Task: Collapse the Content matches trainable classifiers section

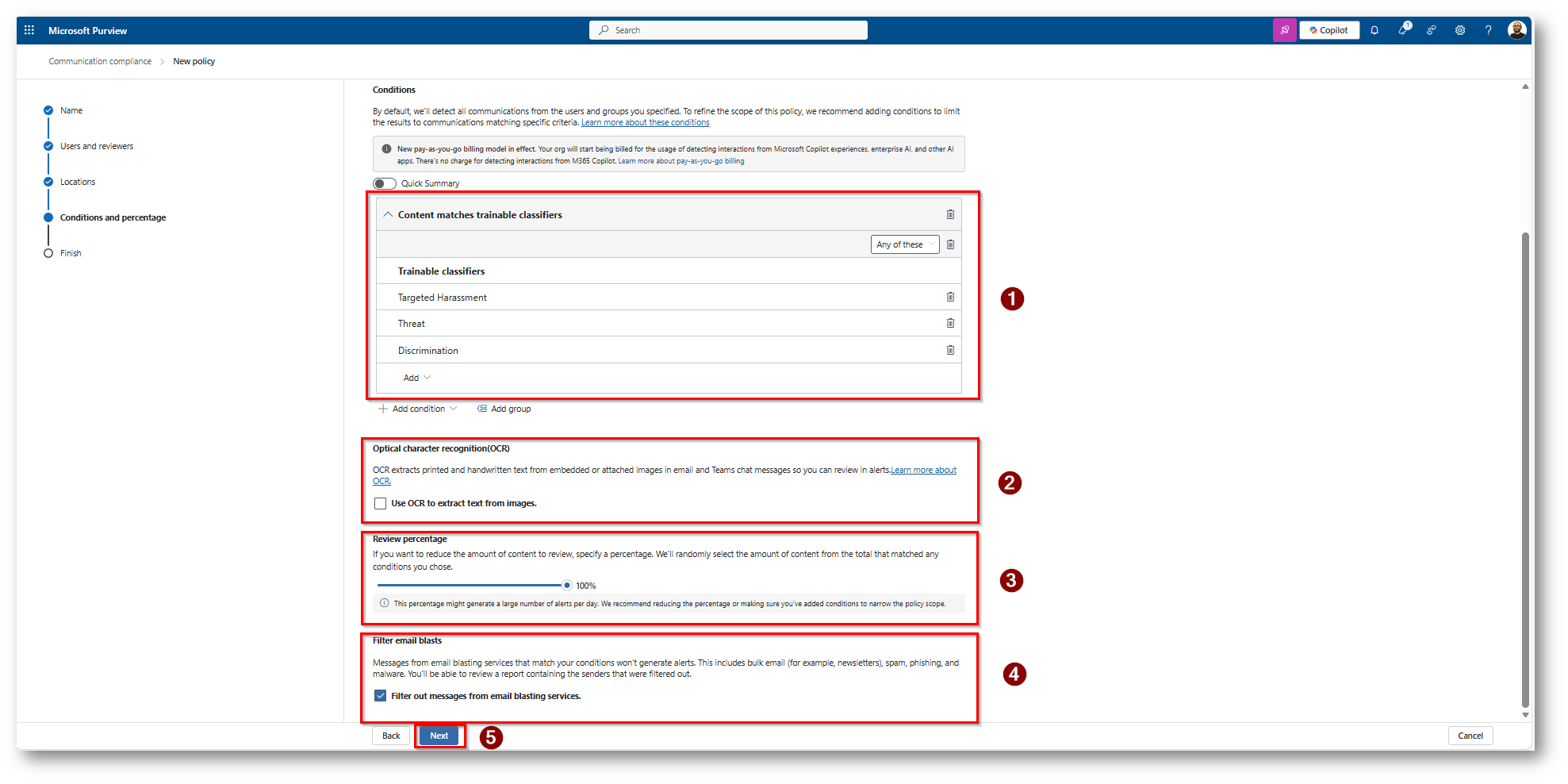Action: pyautogui.click(x=389, y=214)
